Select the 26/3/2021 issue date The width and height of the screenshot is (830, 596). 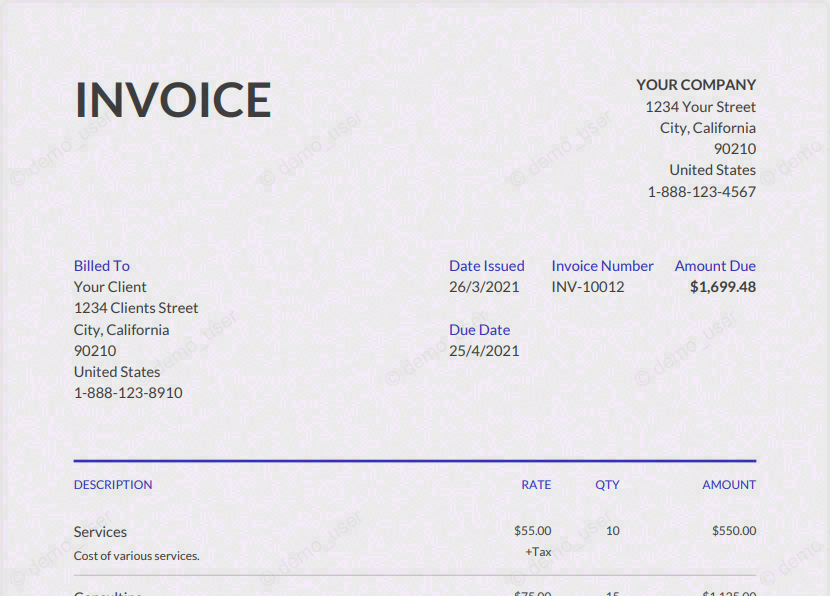coord(484,287)
